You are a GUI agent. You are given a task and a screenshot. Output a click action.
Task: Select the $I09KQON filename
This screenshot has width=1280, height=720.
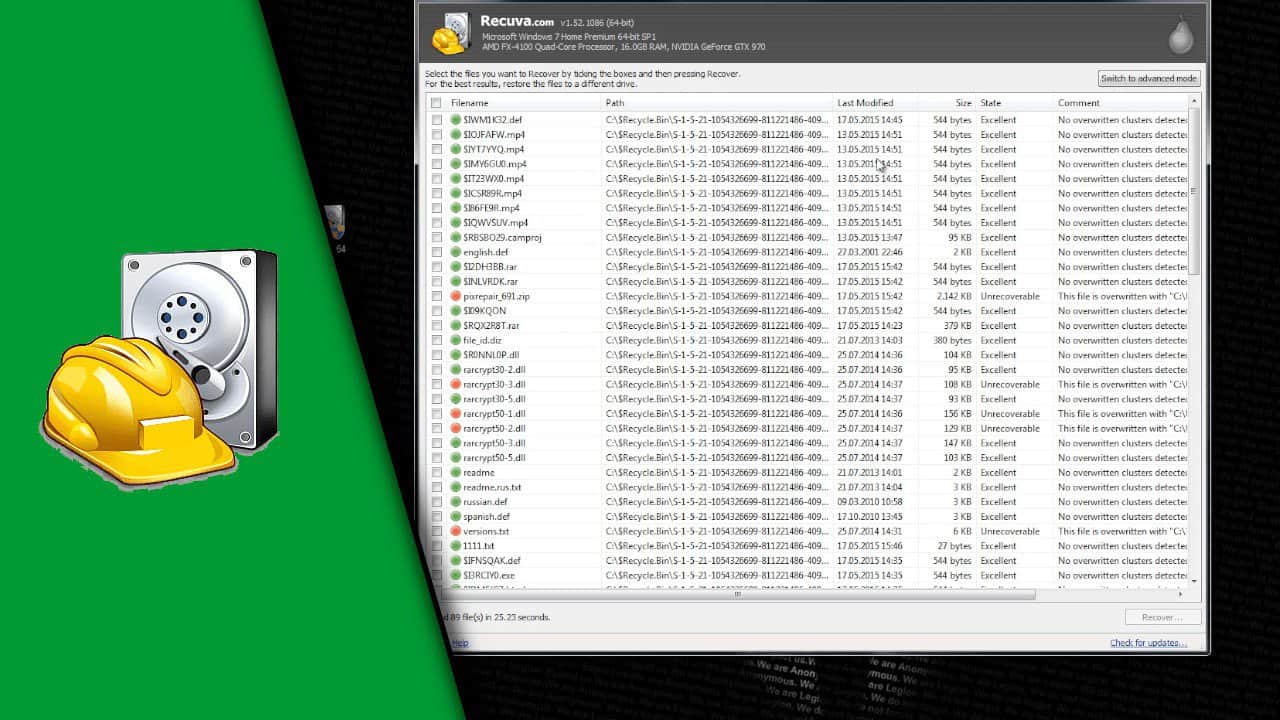tap(485, 311)
